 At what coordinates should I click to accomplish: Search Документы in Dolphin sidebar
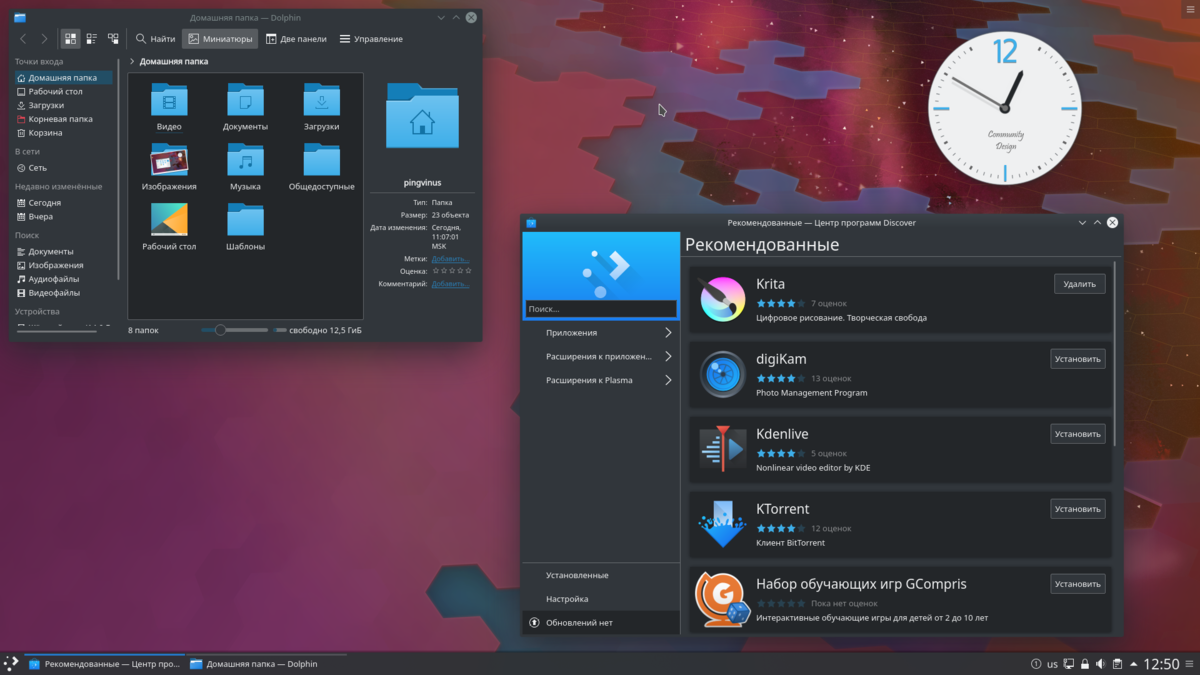(x=63, y=252)
